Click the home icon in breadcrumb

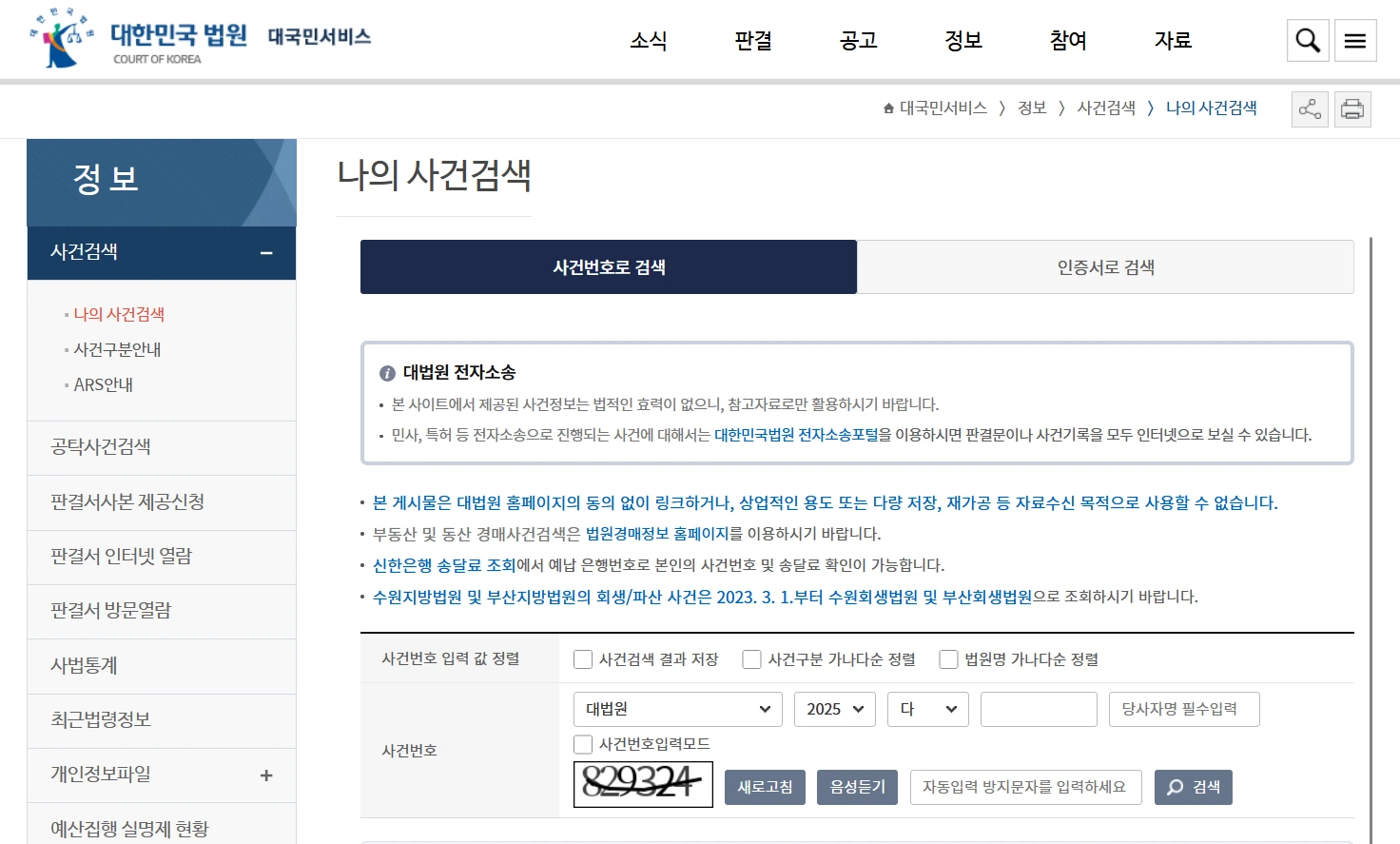point(888,108)
